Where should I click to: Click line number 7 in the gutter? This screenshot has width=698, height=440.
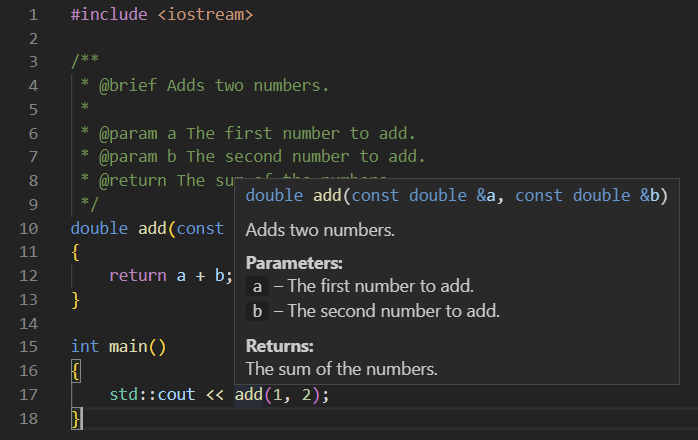pos(33,157)
